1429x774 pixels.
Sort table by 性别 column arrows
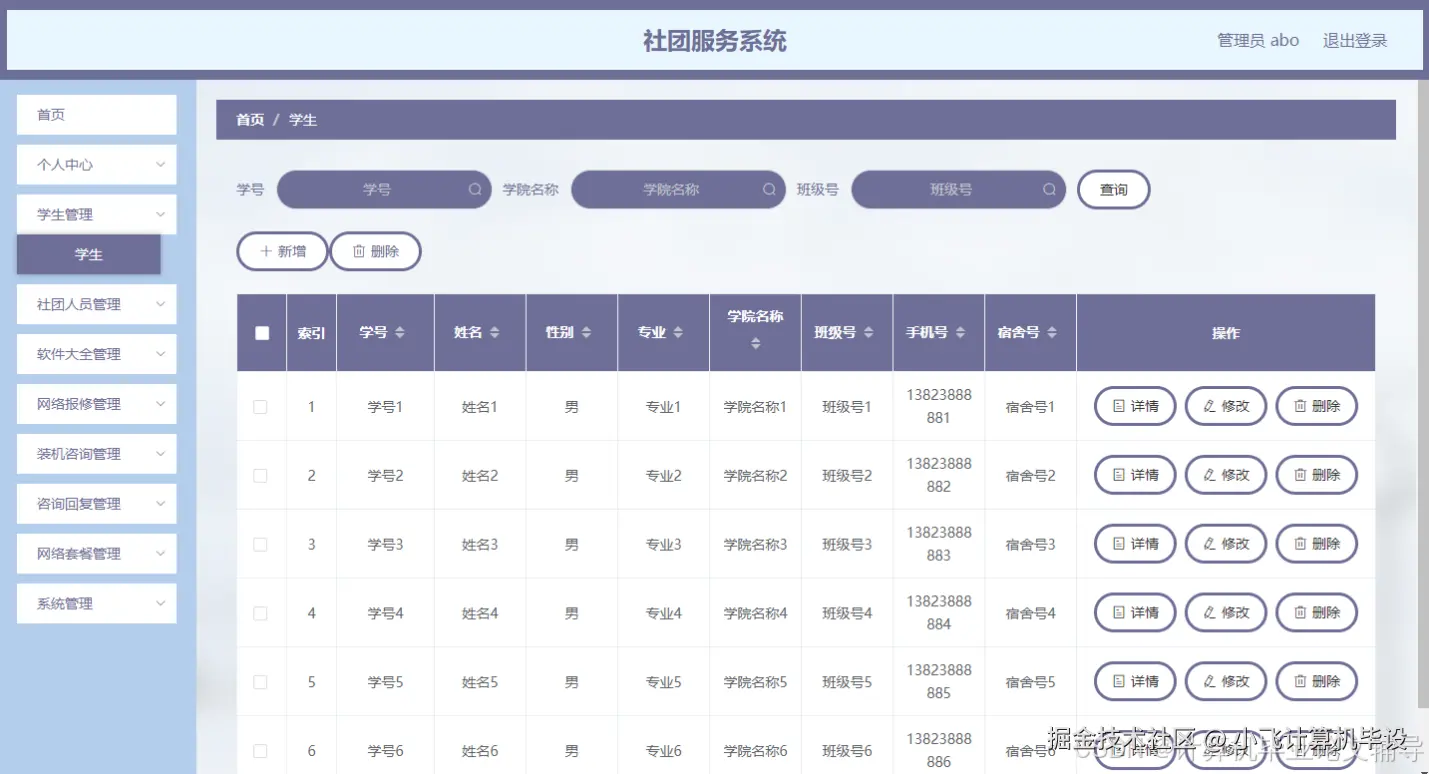click(586, 332)
